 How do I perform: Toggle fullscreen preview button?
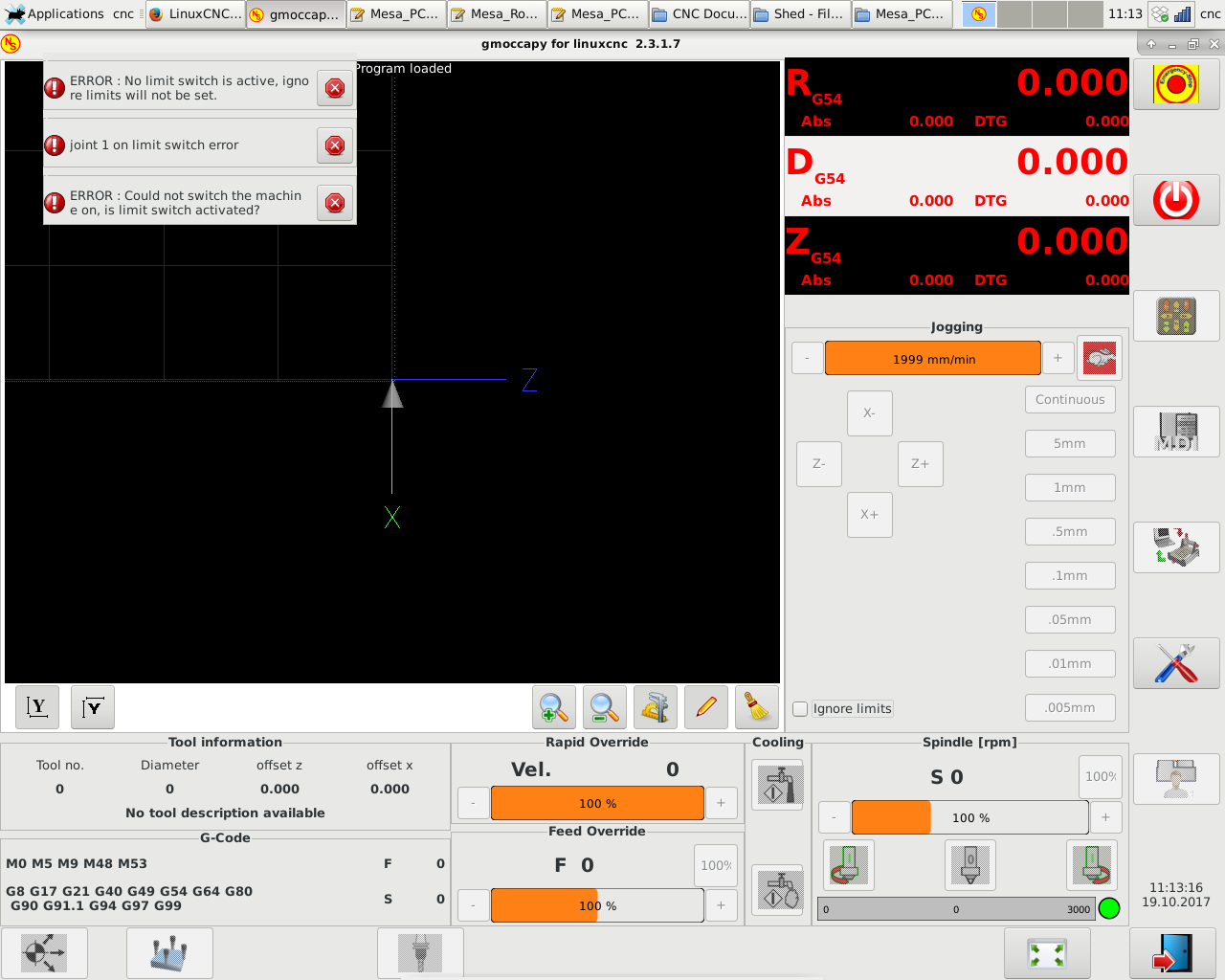coord(1047,954)
